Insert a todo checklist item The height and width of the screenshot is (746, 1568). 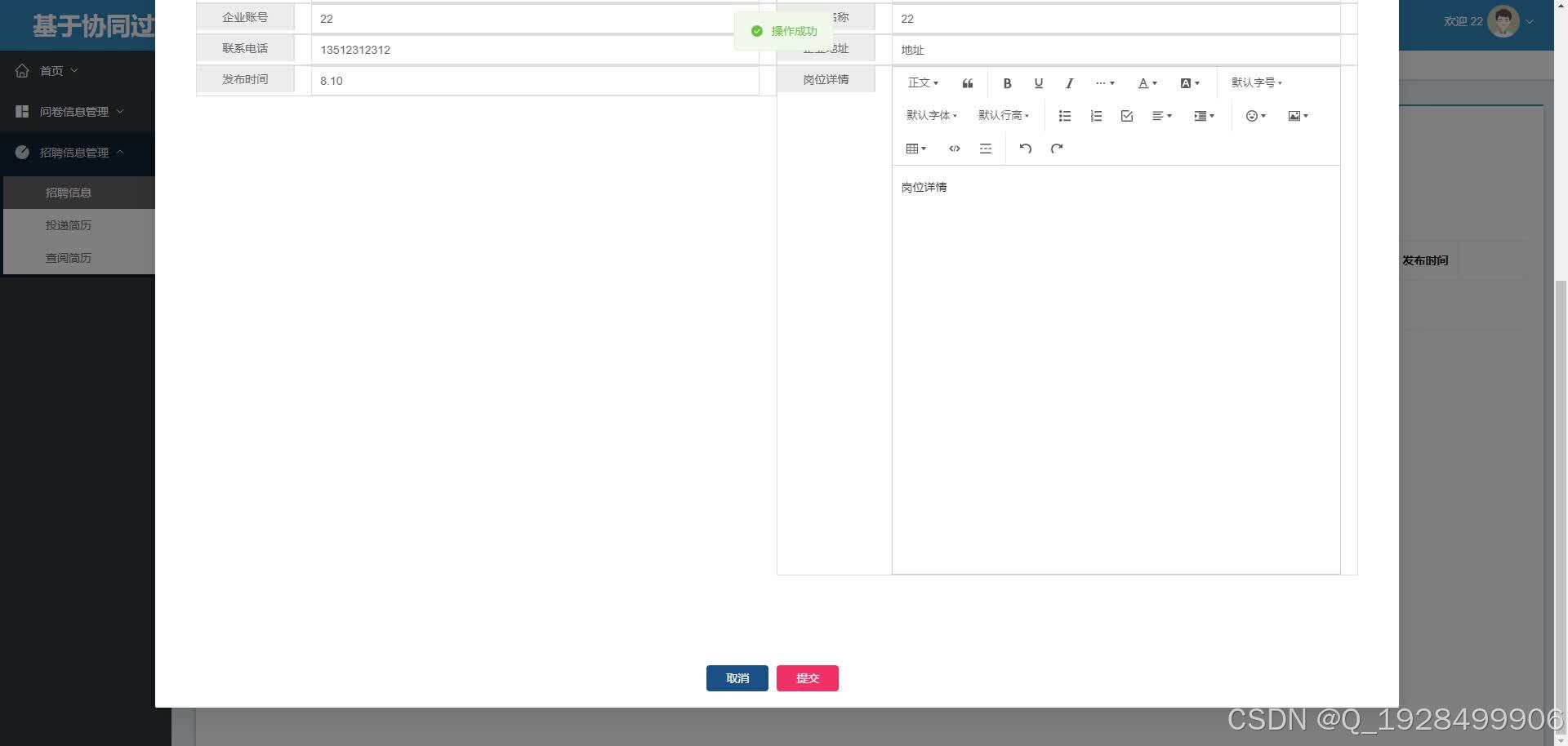1127,116
